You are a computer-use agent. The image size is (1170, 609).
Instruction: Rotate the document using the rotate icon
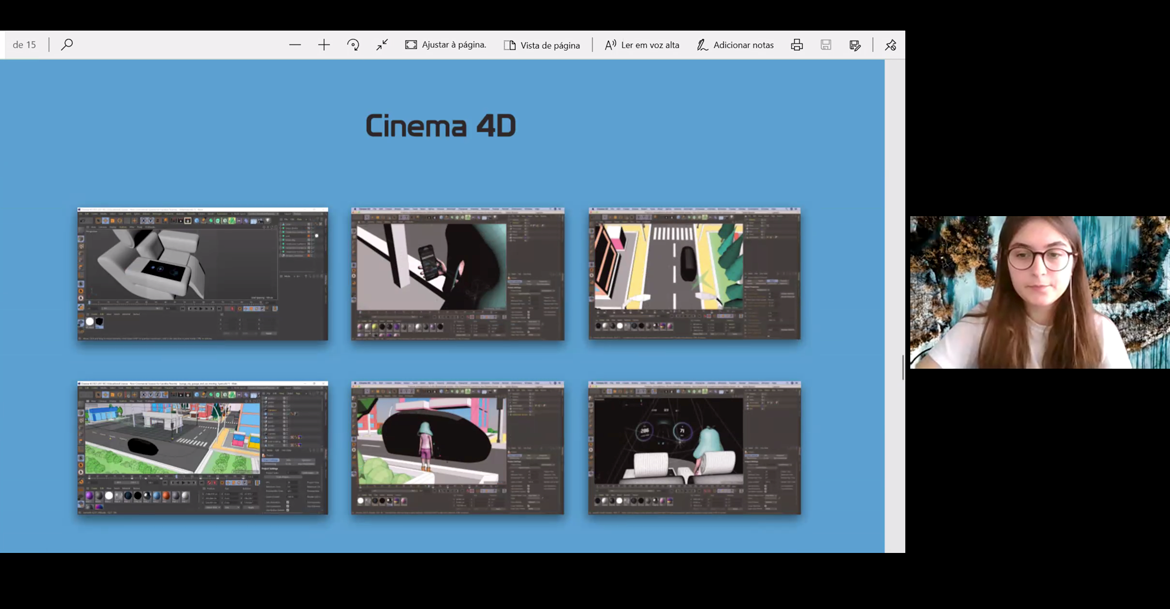point(353,45)
